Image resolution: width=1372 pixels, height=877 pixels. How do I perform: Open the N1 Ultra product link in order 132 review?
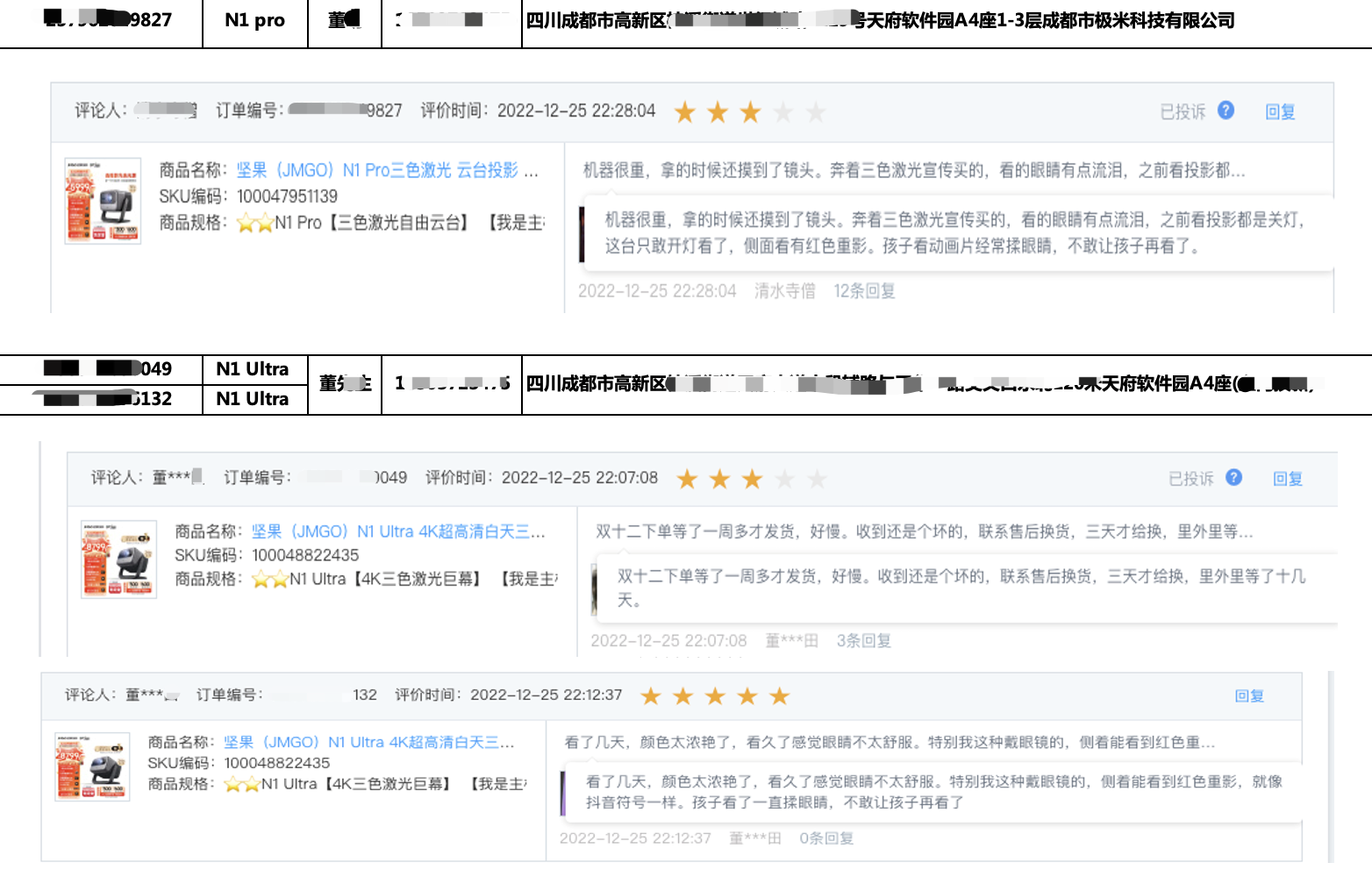(368, 742)
